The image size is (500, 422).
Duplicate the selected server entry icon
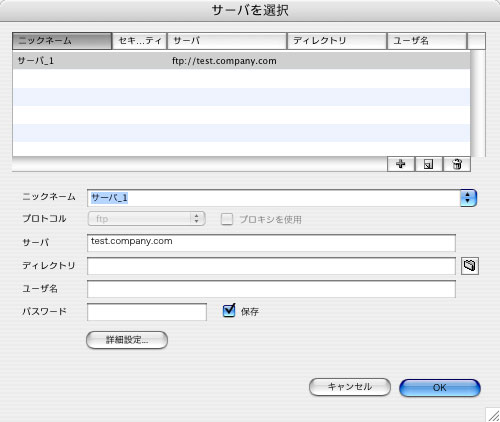pyautogui.click(x=429, y=164)
